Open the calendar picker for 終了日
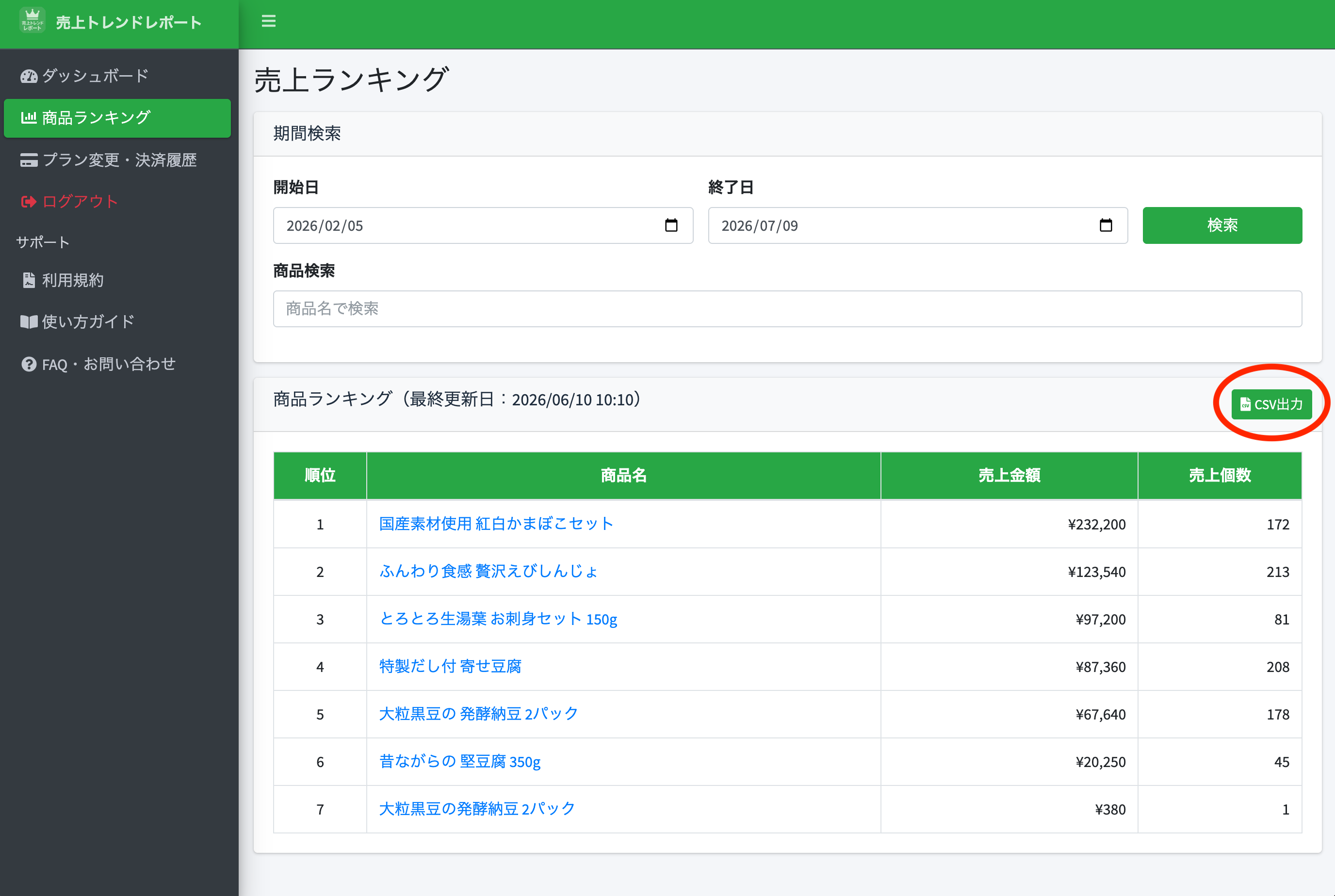The image size is (1335, 896). point(1106,225)
